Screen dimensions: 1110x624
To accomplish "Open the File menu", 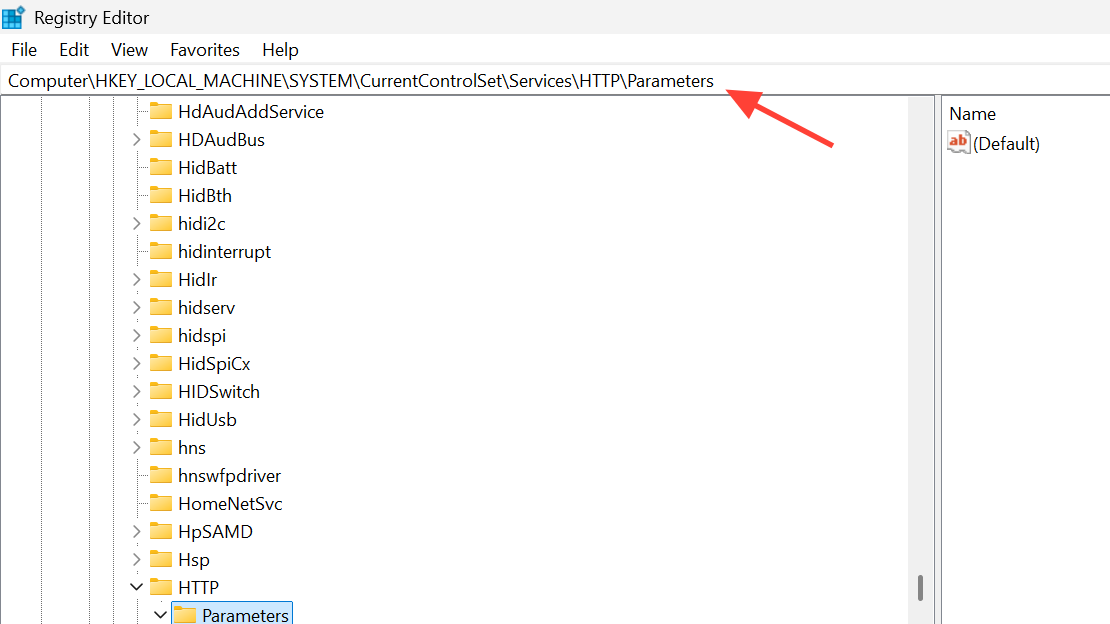I will click(24, 49).
